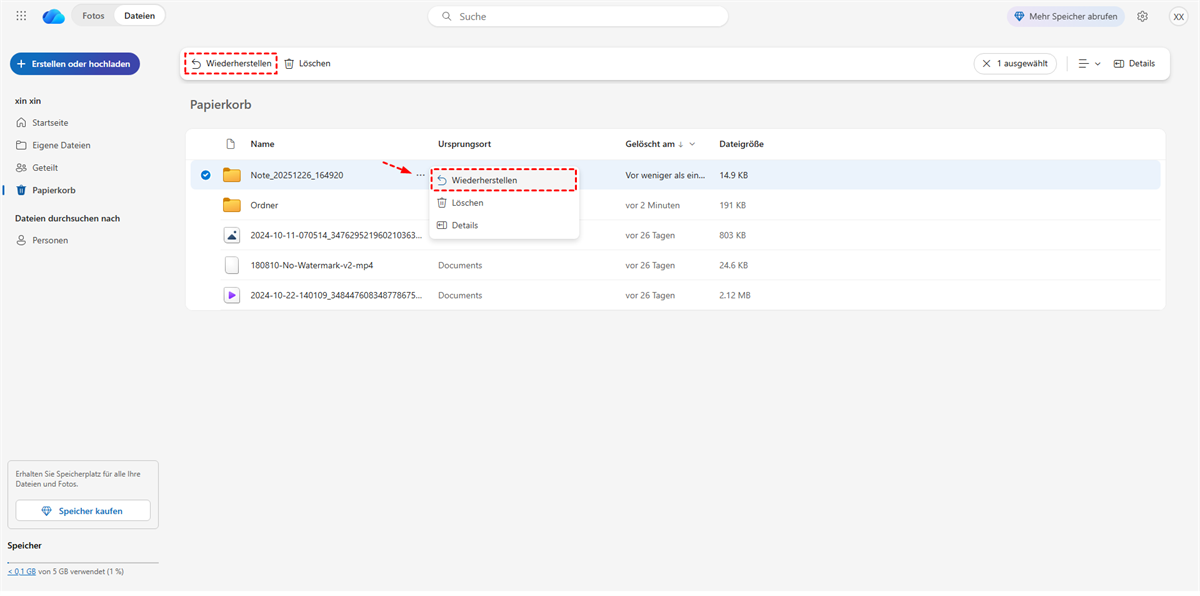The height and width of the screenshot is (596, 1200).
Task: Switch to the Fotos tab
Action: 93,16
